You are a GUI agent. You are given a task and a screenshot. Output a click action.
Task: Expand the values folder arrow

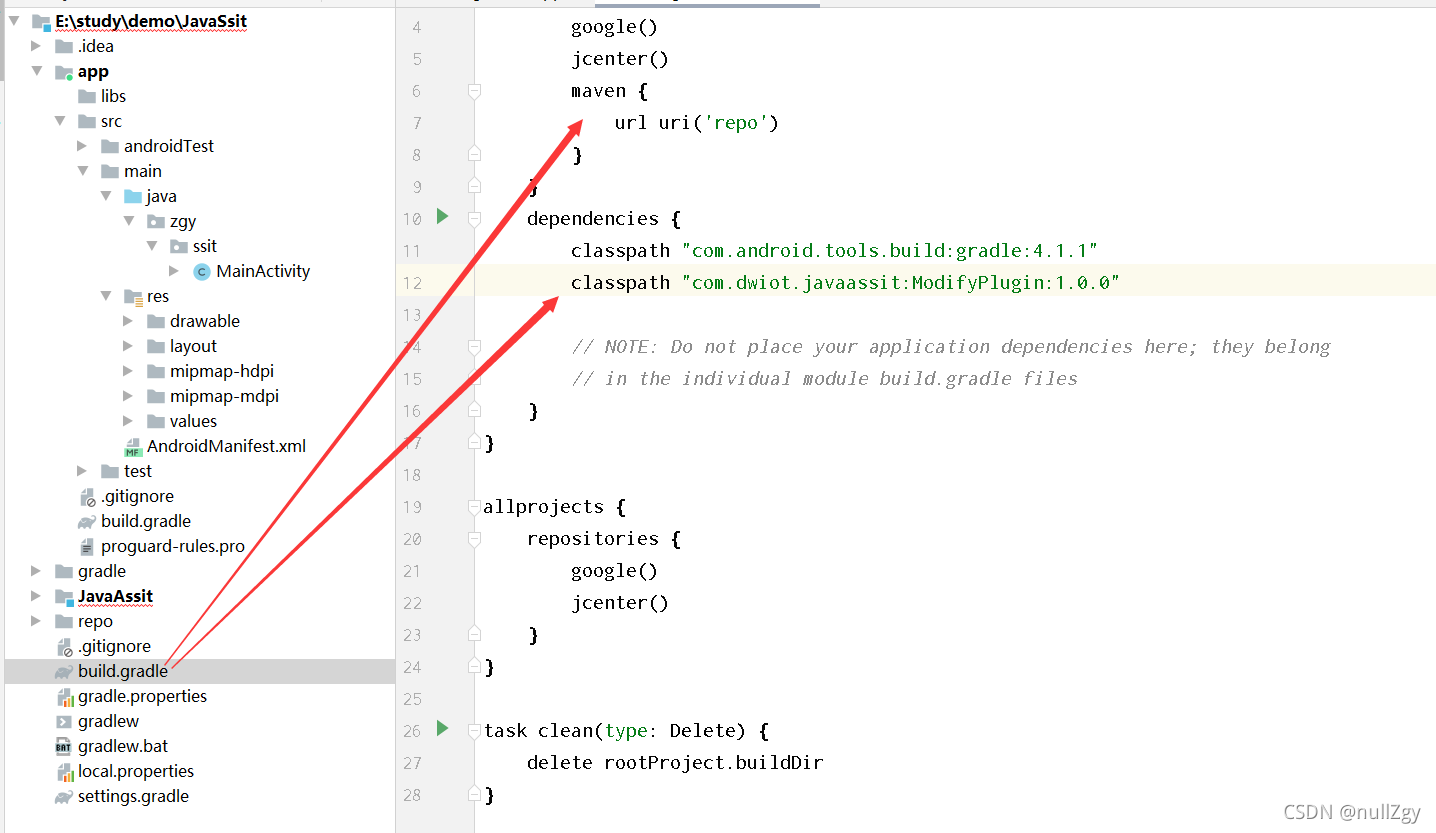point(128,421)
